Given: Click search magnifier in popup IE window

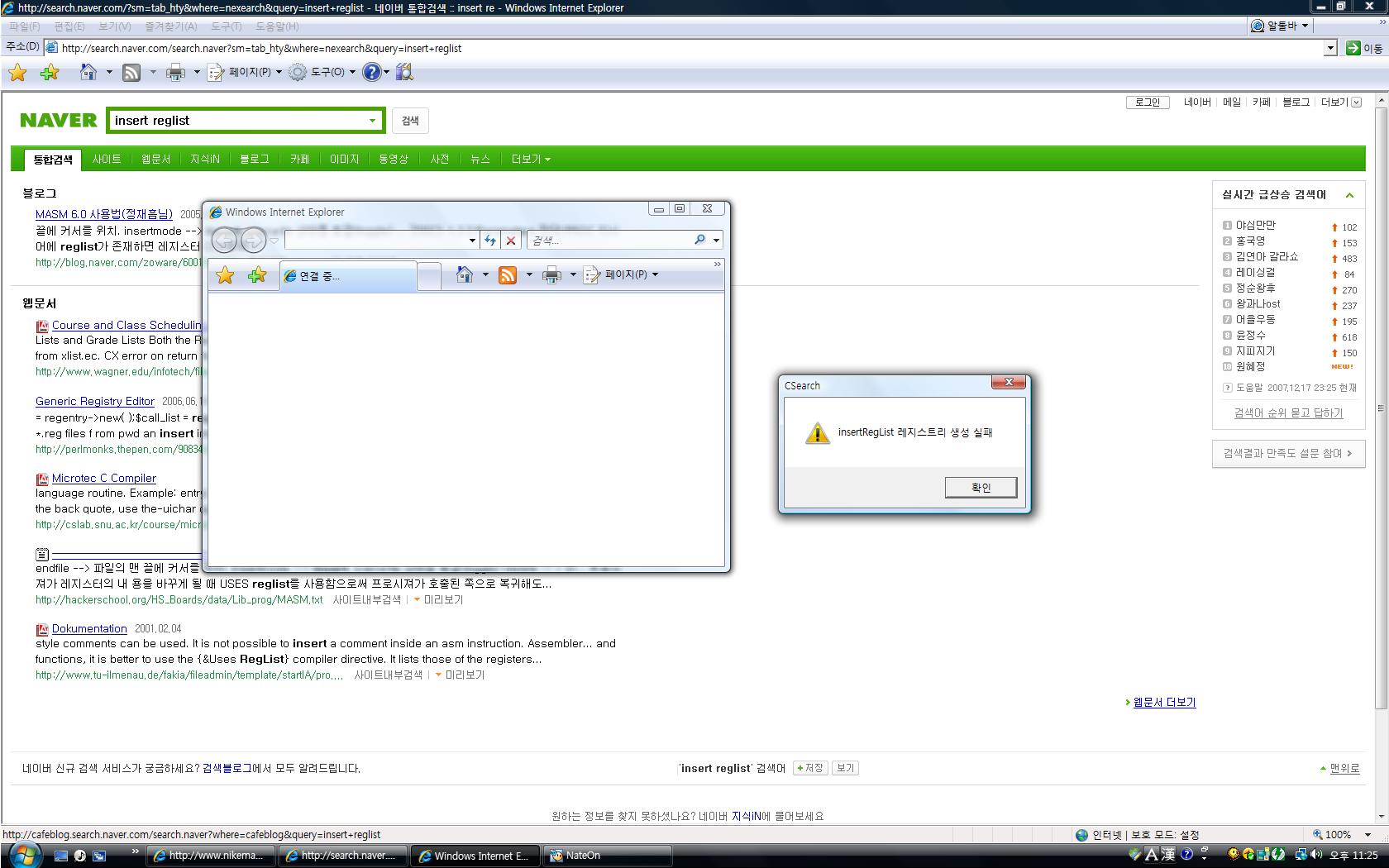Looking at the screenshot, I should coord(699,240).
